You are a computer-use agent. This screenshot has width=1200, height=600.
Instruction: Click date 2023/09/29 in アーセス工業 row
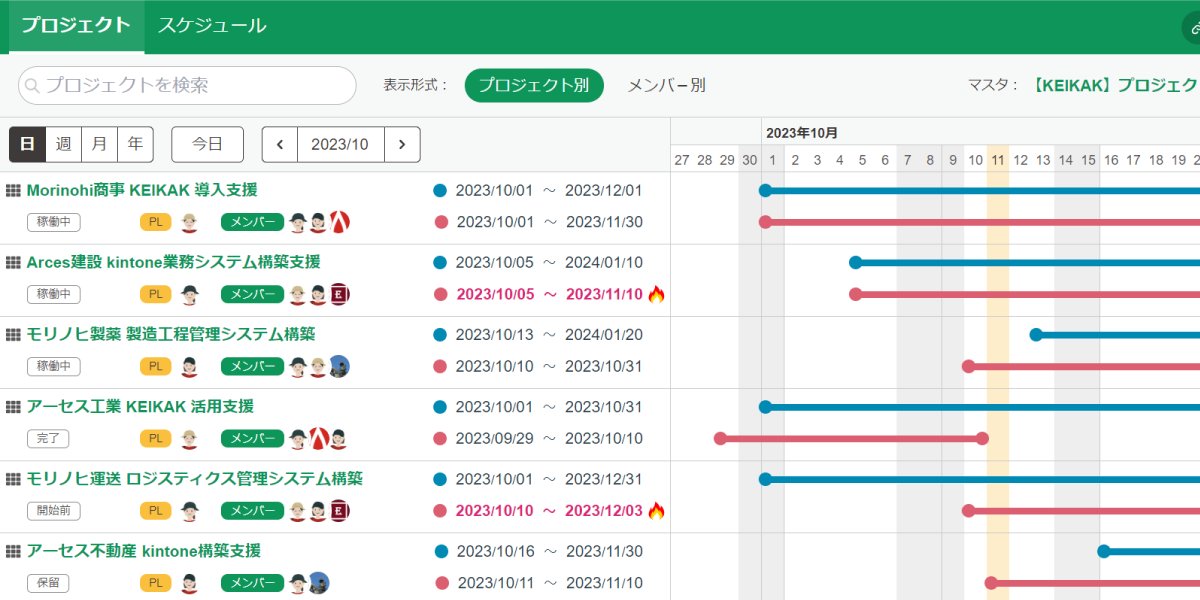[x=496, y=438]
